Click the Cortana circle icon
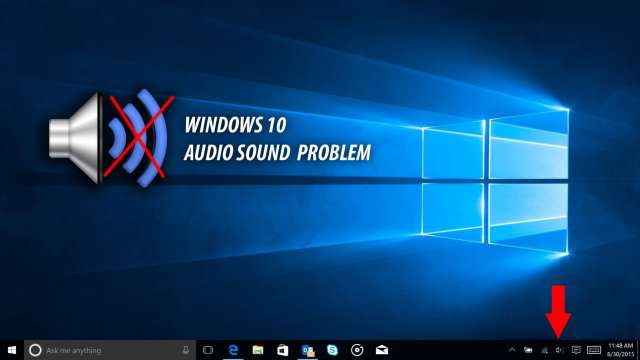The image size is (640, 360). 35,350
